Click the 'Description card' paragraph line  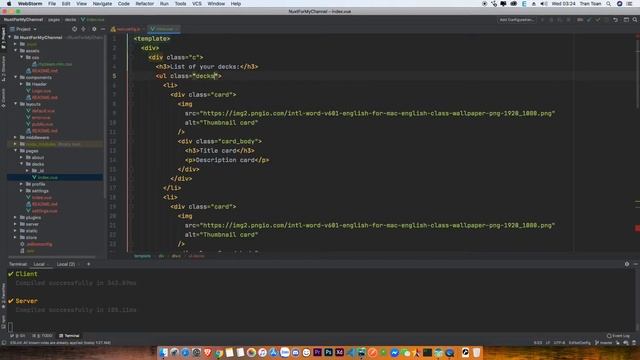coord(227,160)
